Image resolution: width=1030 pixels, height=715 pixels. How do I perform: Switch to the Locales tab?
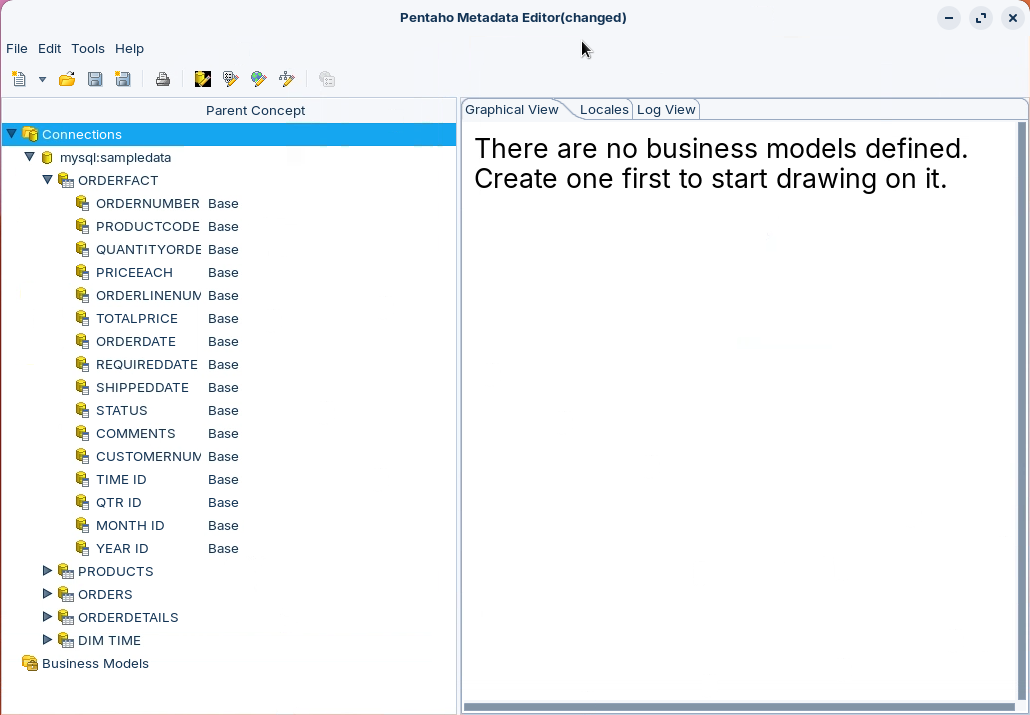click(x=604, y=110)
